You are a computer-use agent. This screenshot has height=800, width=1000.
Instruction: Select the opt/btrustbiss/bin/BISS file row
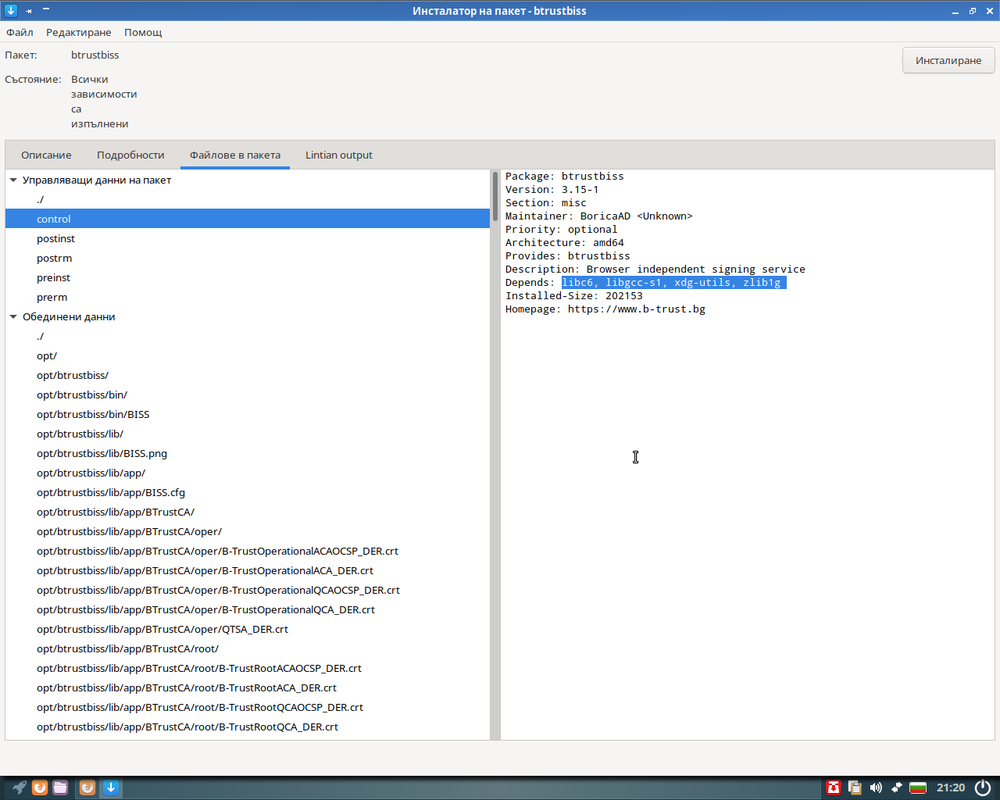pyautogui.click(x=247, y=414)
